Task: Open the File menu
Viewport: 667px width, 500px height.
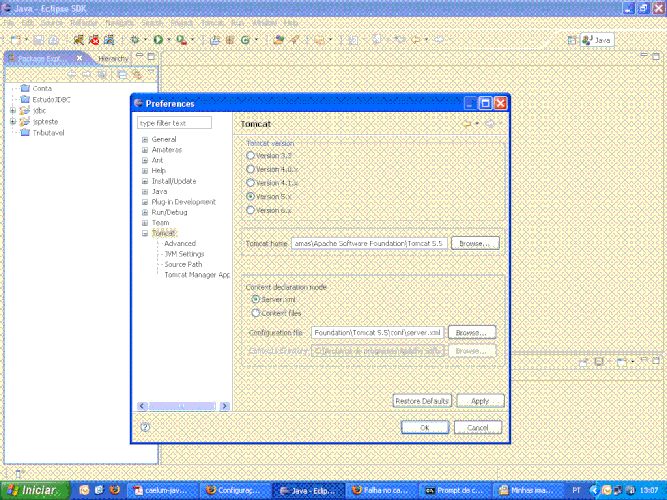Action: tap(9, 23)
